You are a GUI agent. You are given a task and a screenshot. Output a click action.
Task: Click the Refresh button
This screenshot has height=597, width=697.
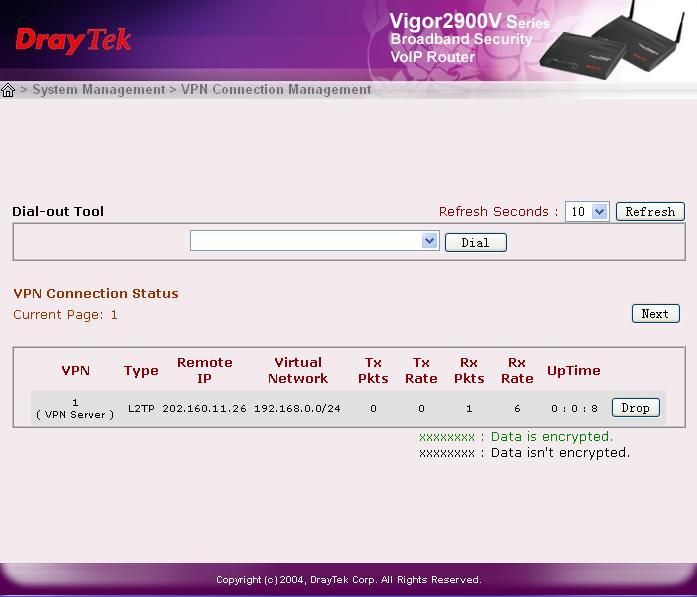[x=650, y=212]
